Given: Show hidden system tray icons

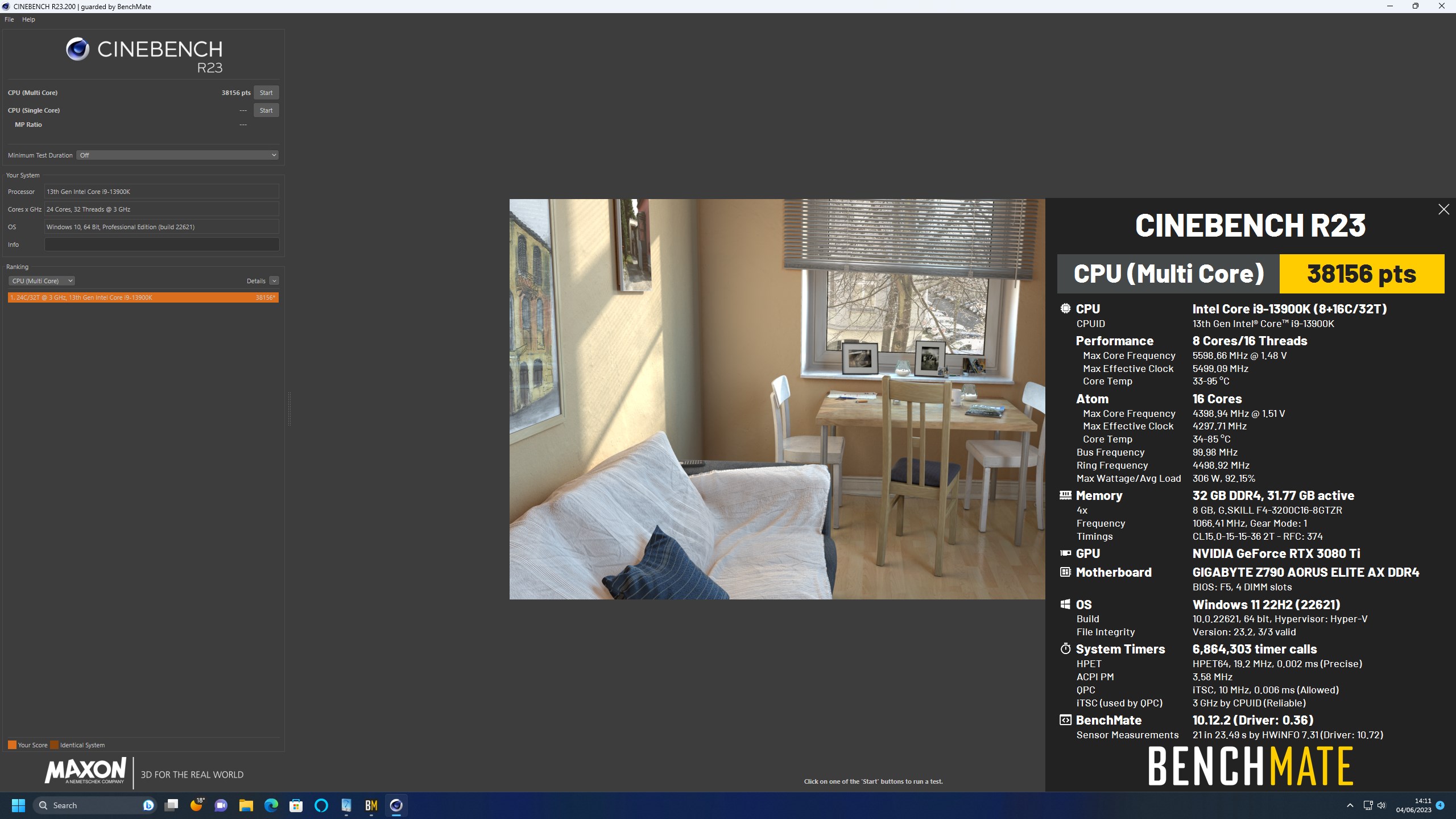Looking at the screenshot, I should click(x=1350, y=805).
